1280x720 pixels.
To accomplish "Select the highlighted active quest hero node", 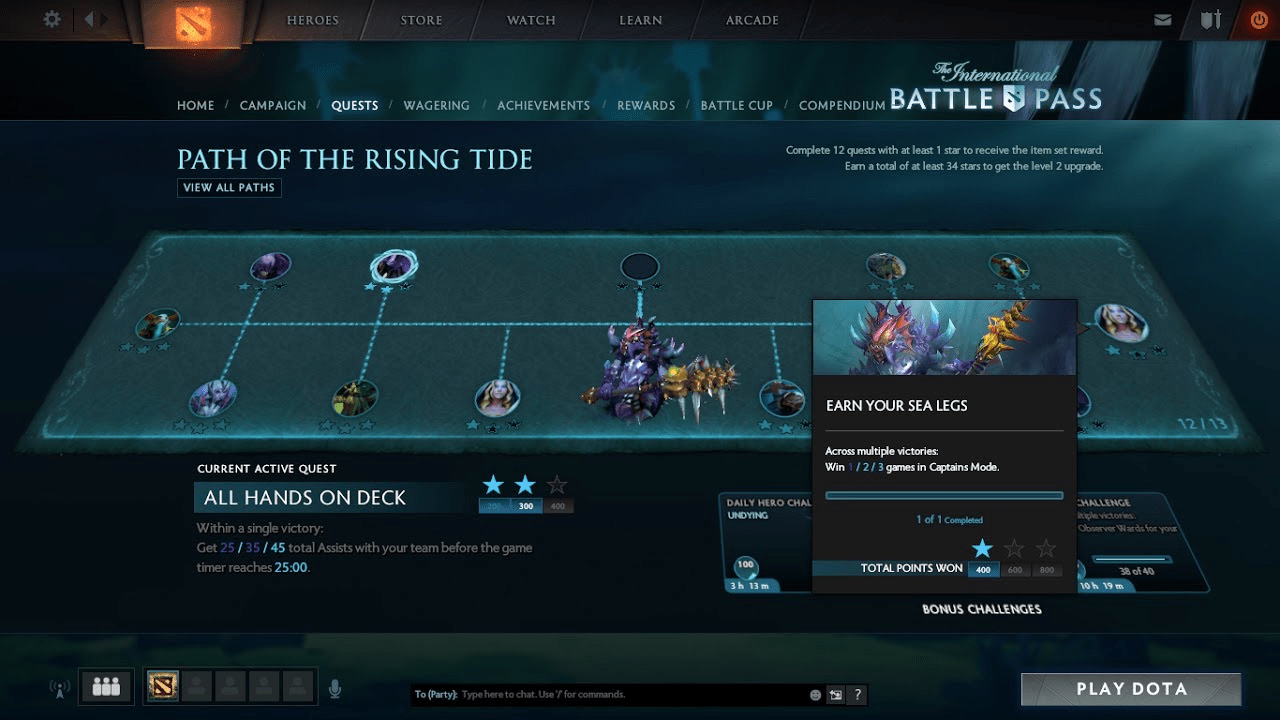I will 393,266.
